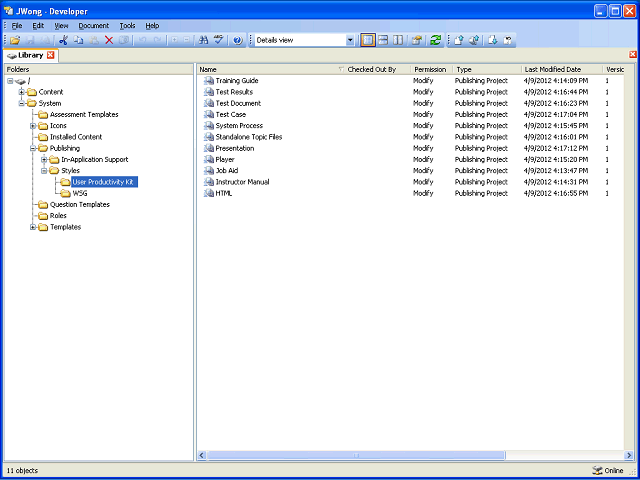The image size is (640, 480).
Task: Click the scrollbar left arrow
Action: coord(202,455)
